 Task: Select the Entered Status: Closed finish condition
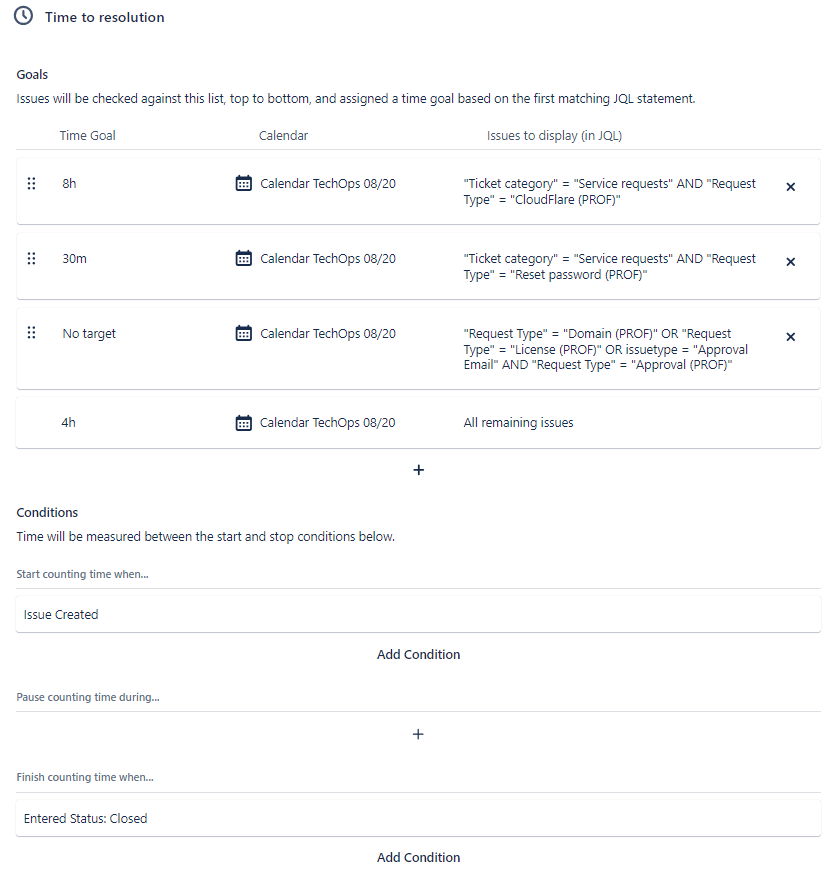(418, 818)
